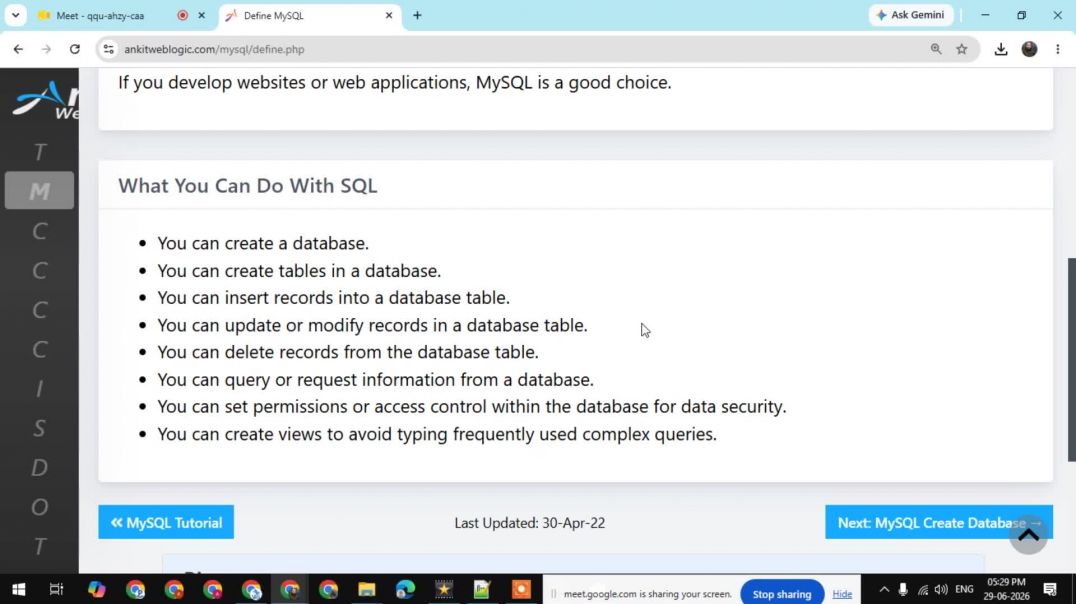Open the green notepad app on taskbar
The width and height of the screenshot is (1076, 604).
click(x=482, y=590)
